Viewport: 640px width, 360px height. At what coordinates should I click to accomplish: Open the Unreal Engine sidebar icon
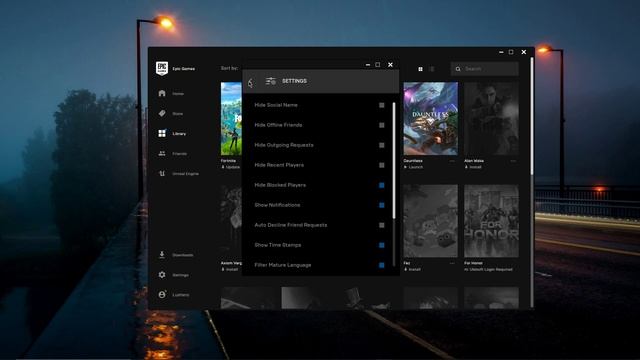pyautogui.click(x=162, y=173)
